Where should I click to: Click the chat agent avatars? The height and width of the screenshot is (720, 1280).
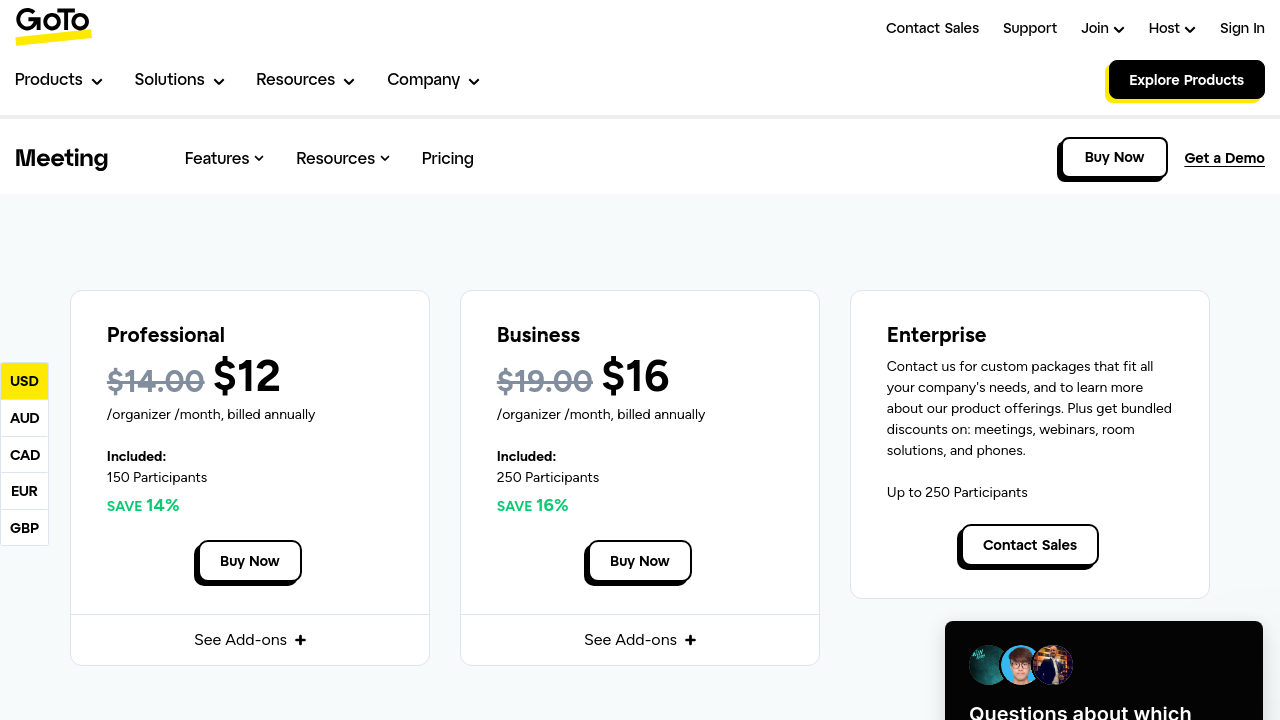tap(1020, 665)
